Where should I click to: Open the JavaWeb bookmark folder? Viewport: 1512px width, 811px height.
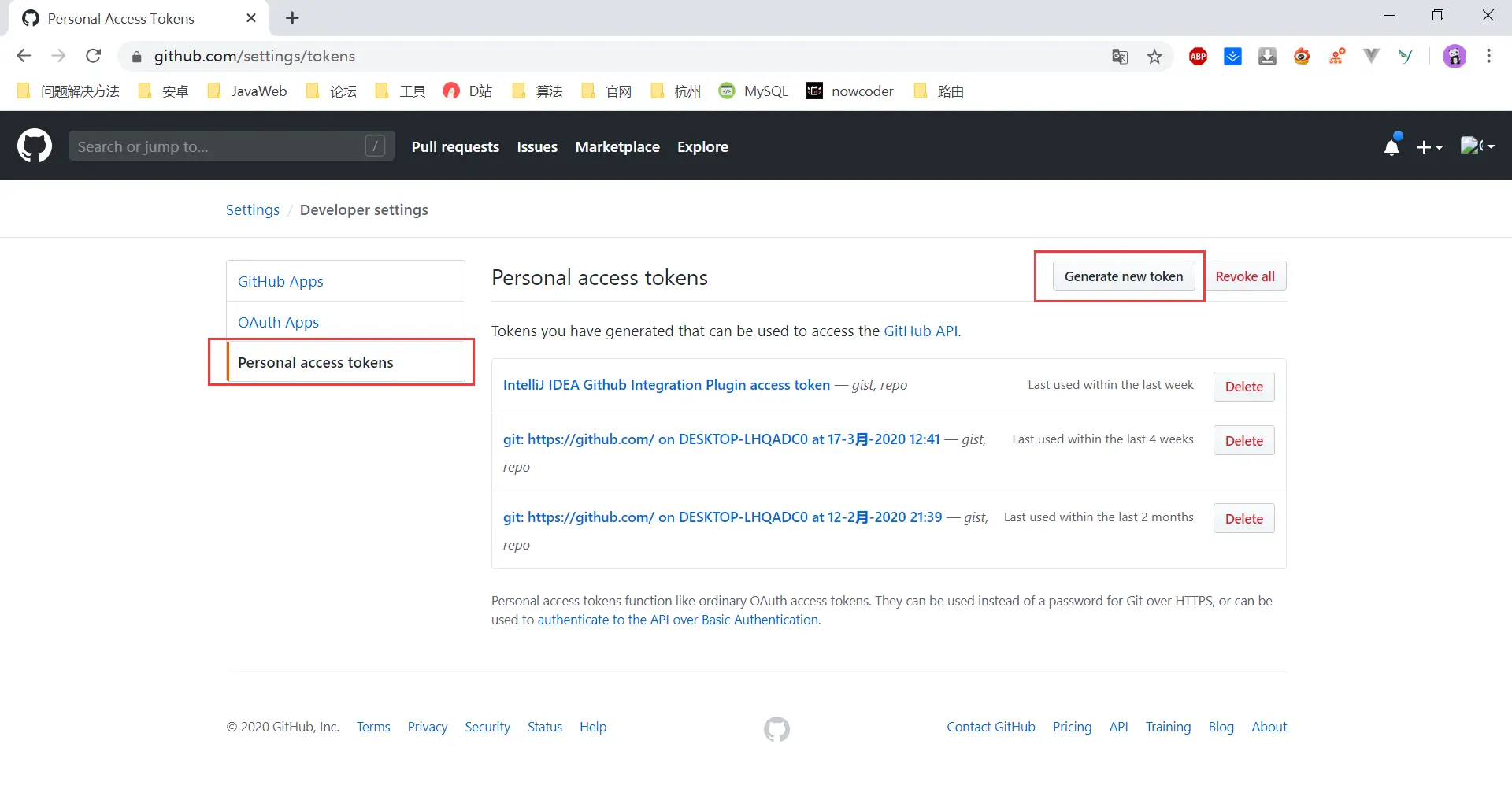point(247,91)
